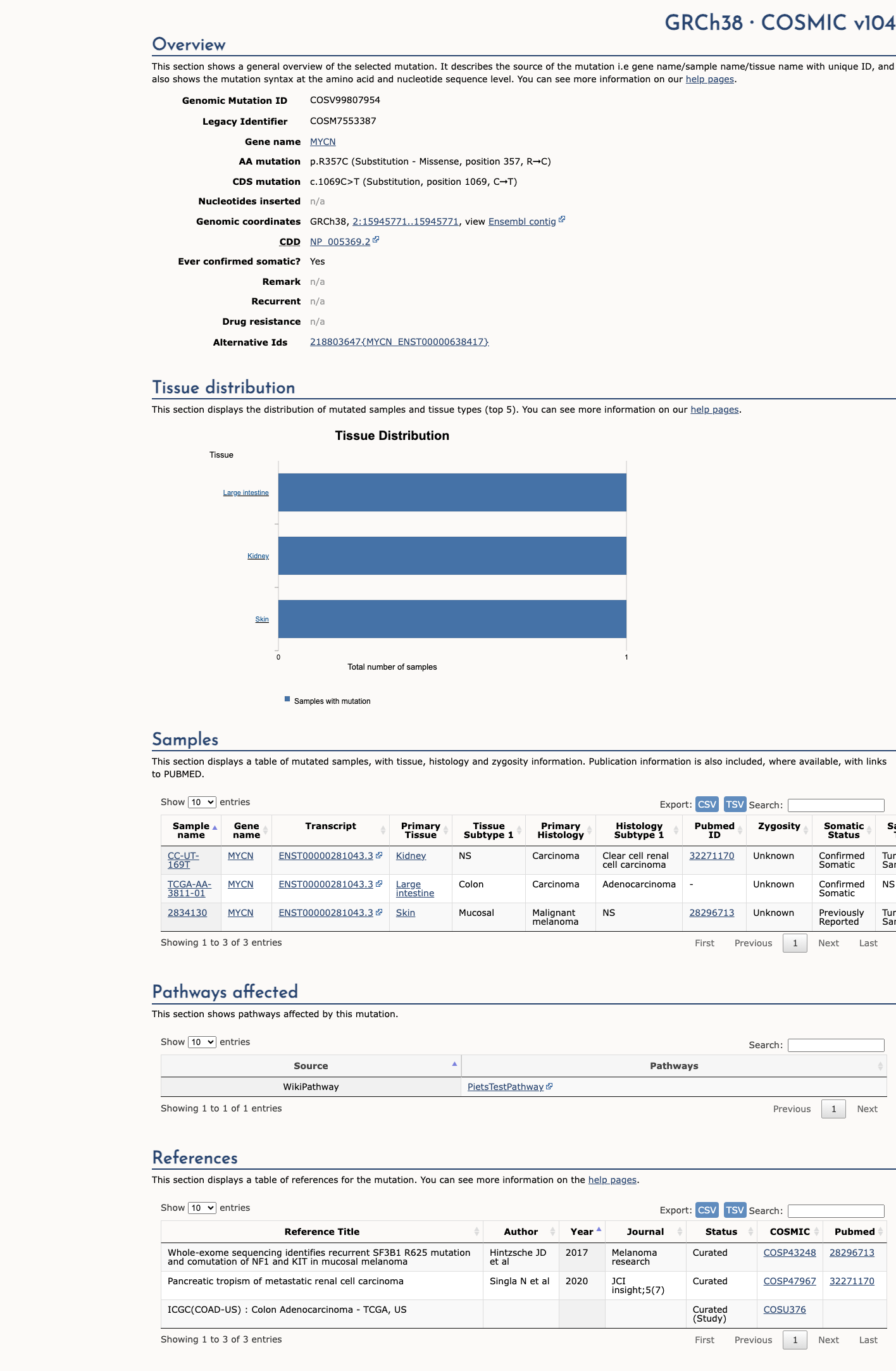Screen dimensions: 896x1371
Task: Click sort arrow on Transcript column
Action: [x=383, y=830]
